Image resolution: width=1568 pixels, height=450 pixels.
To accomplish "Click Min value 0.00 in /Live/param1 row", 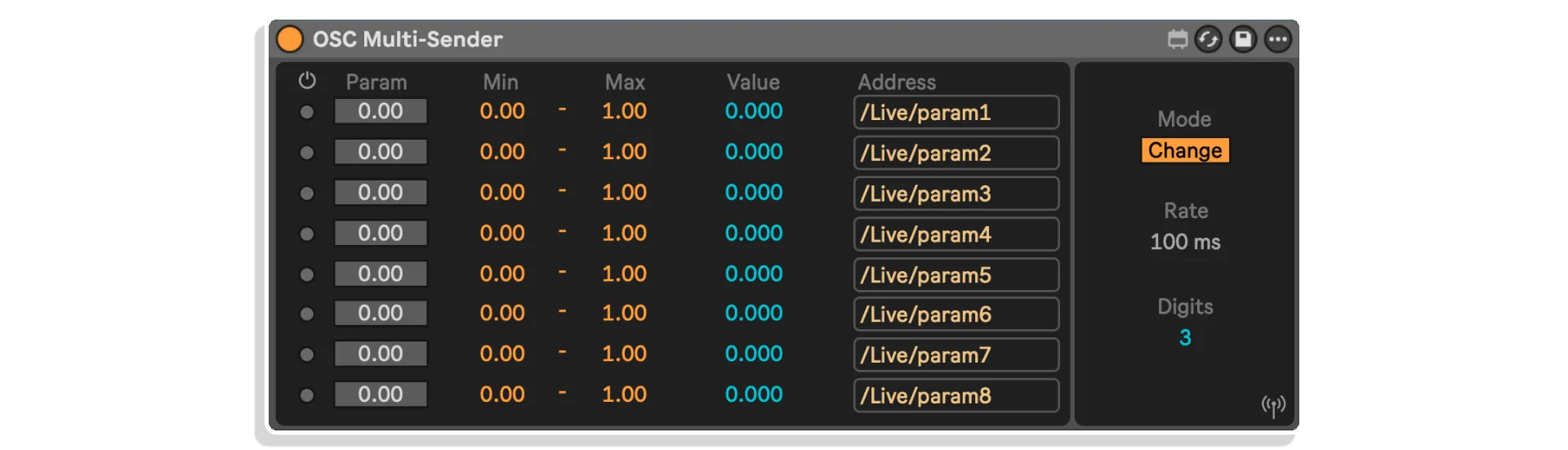I will [x=502, y=111].
